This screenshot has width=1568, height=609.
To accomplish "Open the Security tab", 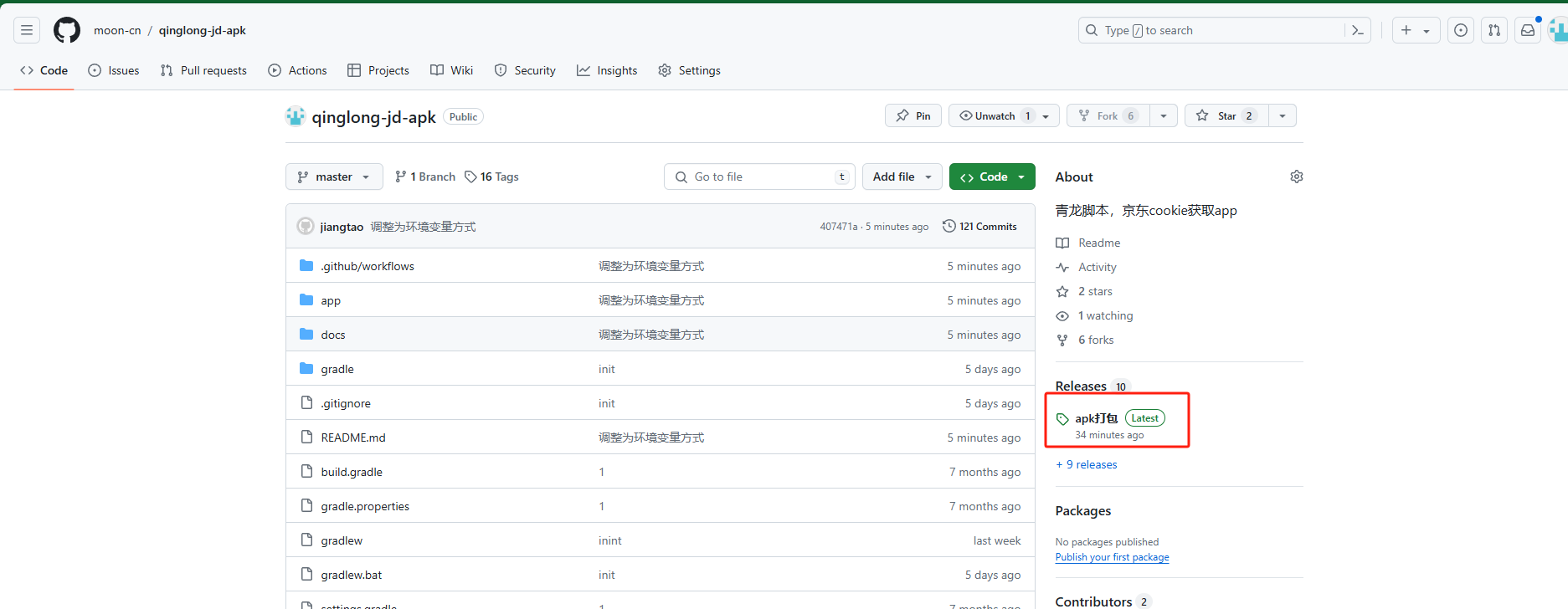I will [x=525, y=70].
